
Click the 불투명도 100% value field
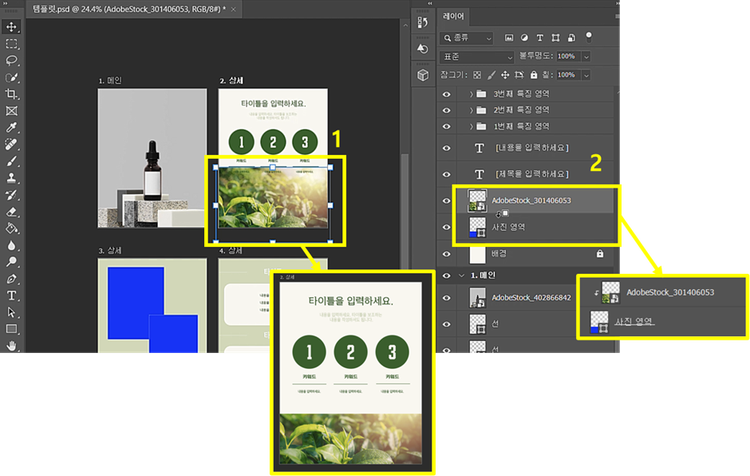[x=568, y=56]
